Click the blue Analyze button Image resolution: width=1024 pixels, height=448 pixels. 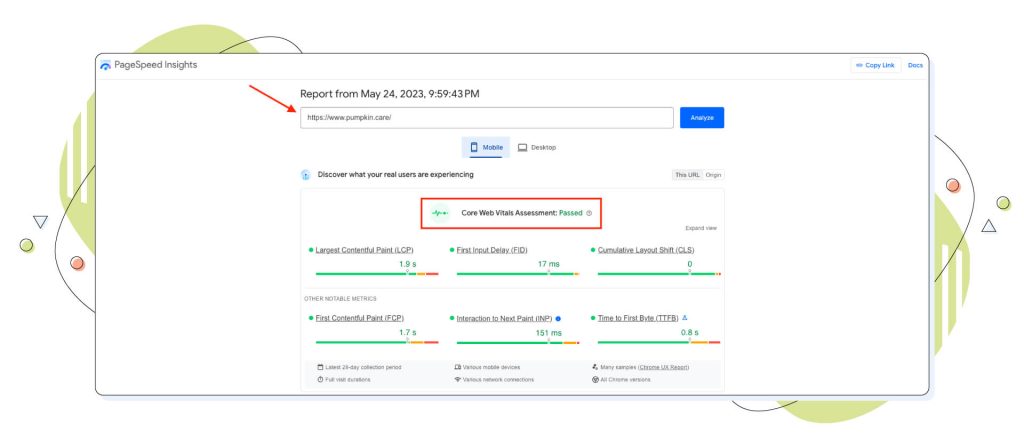click(x=701, y=118)
